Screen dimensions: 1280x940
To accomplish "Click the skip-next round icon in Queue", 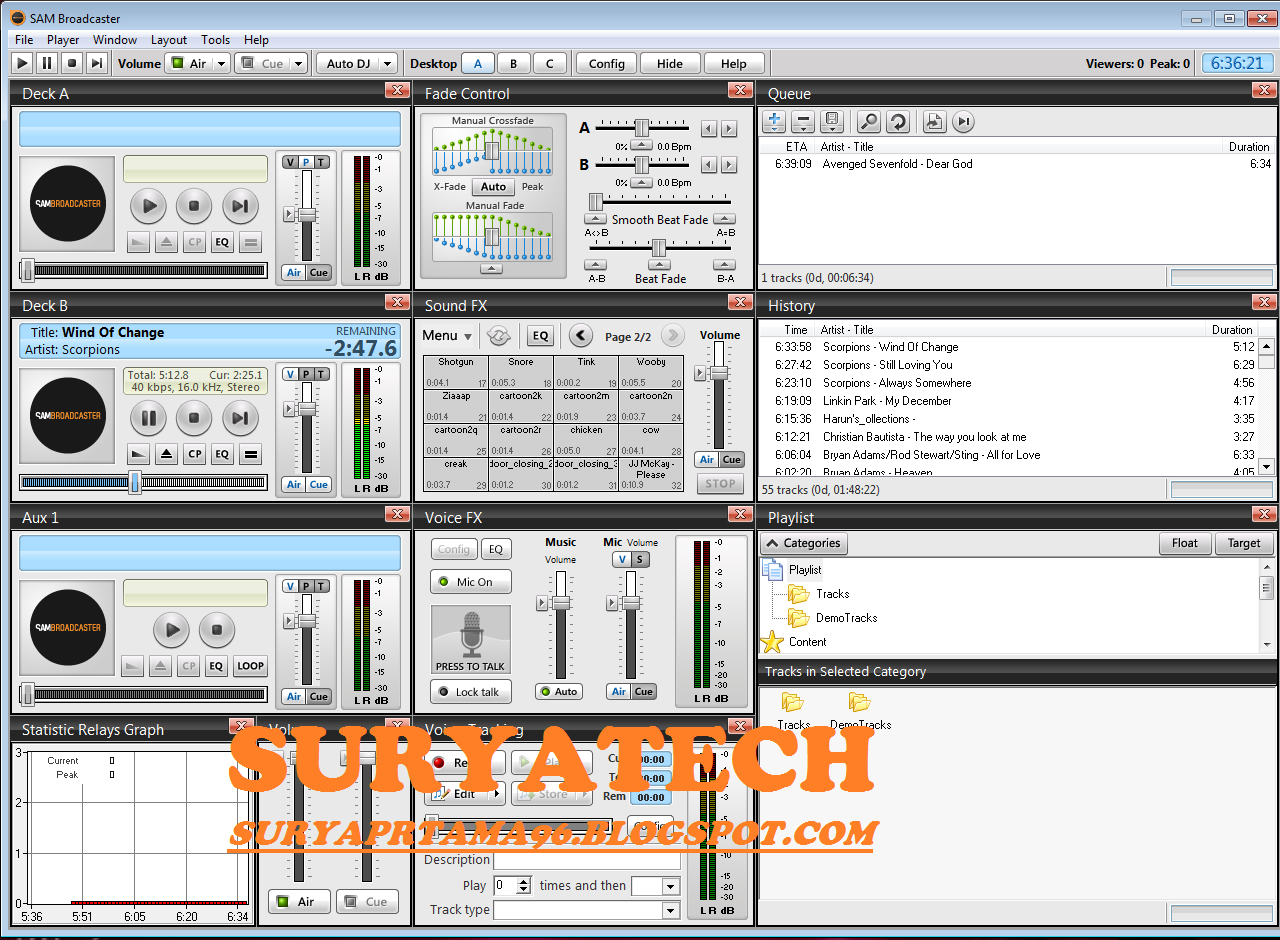I will pyautogui.click(x=963, y=122).
